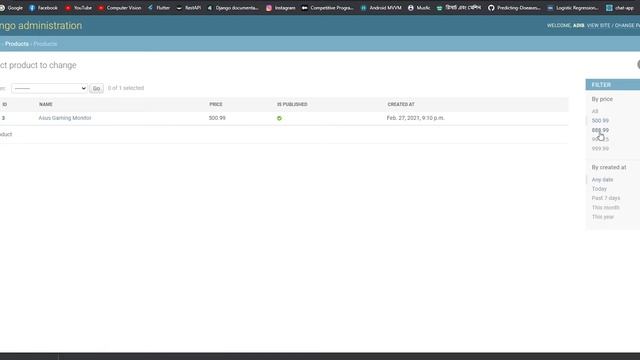Open the Android MVVM bookmark

381,8
